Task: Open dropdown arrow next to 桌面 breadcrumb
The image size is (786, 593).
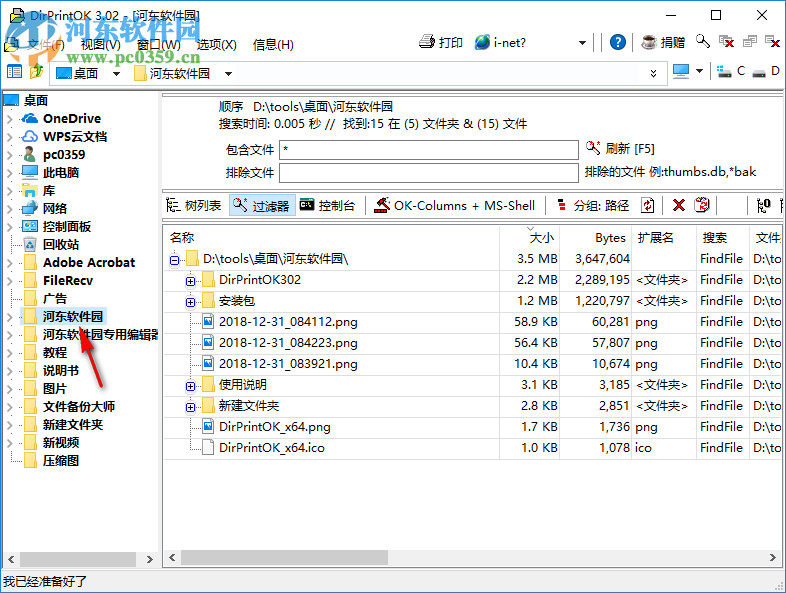Action: pyautogui.click(x=117, y=74)
